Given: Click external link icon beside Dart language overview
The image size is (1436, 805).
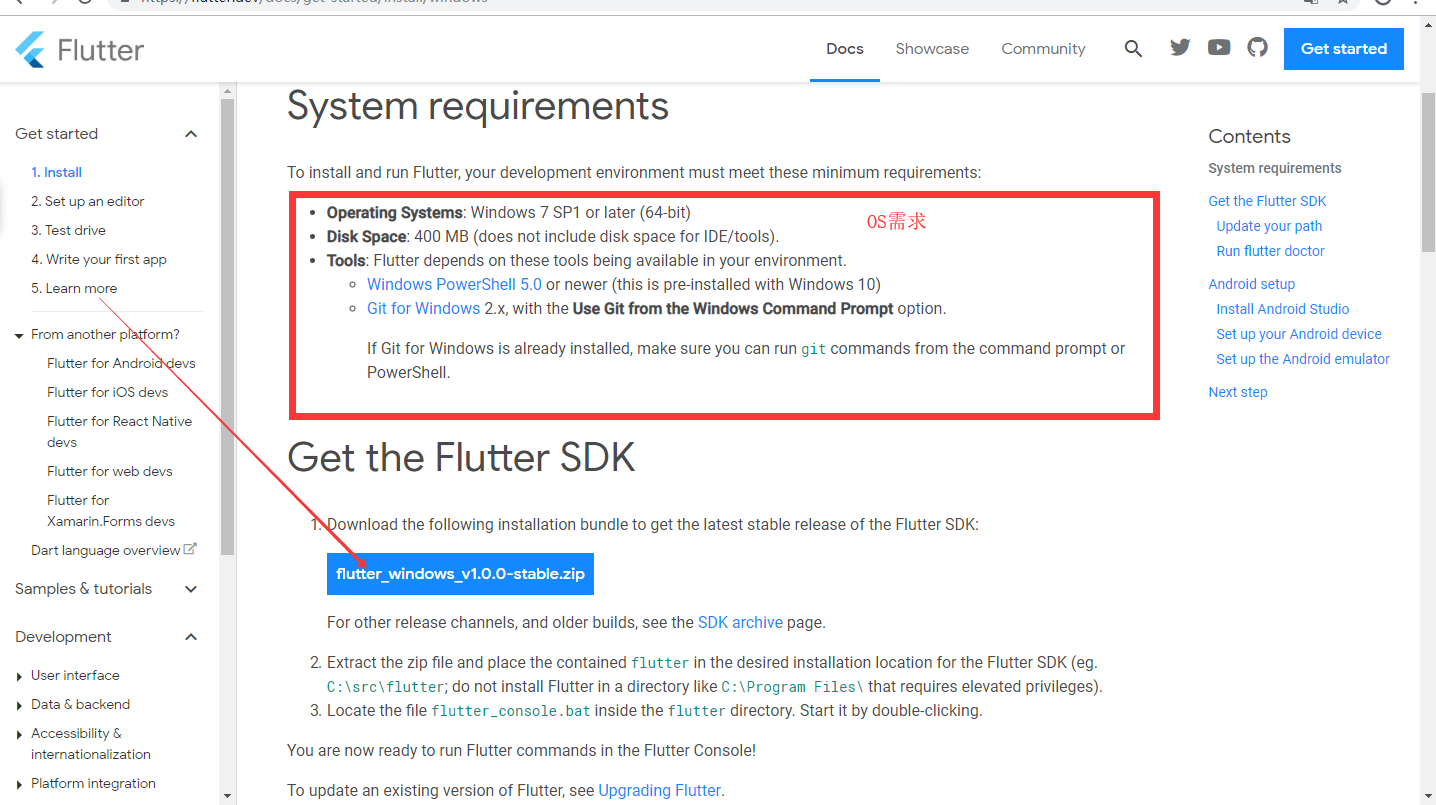Looking at the screenshot, I should coord(190,549).
